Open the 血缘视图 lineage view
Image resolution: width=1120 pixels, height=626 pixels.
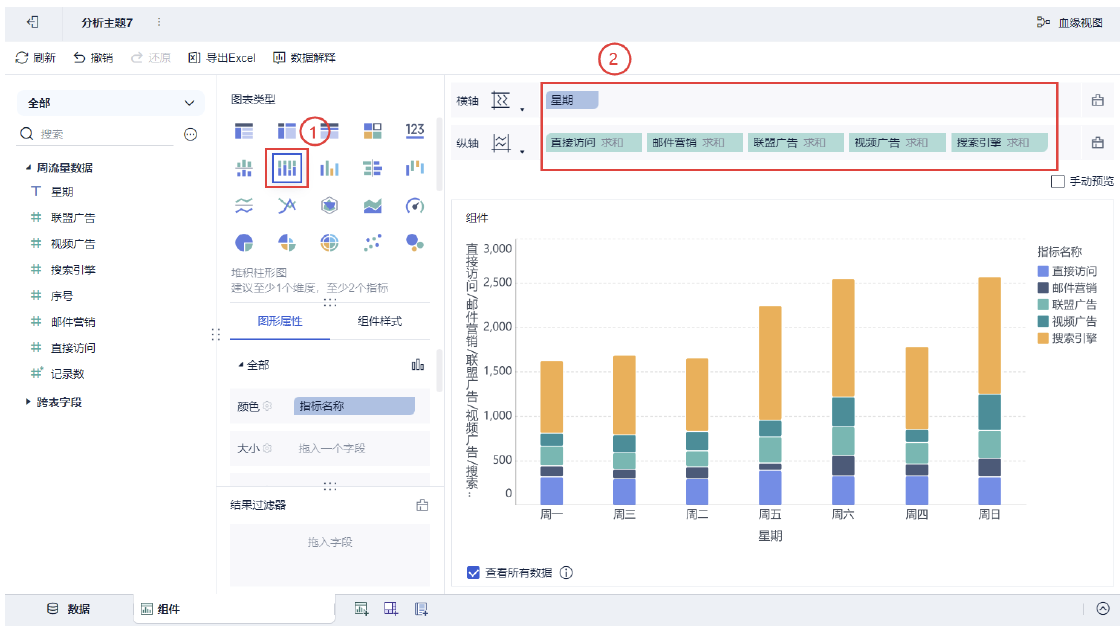(1069, 23)
